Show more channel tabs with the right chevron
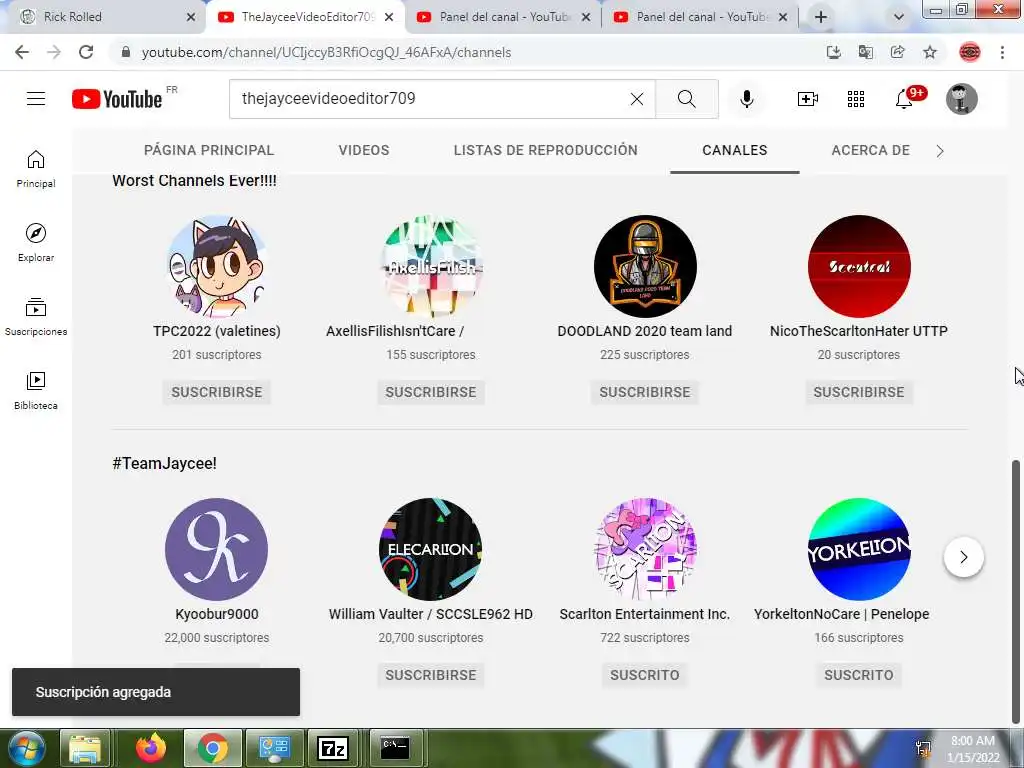 (940, 151)
